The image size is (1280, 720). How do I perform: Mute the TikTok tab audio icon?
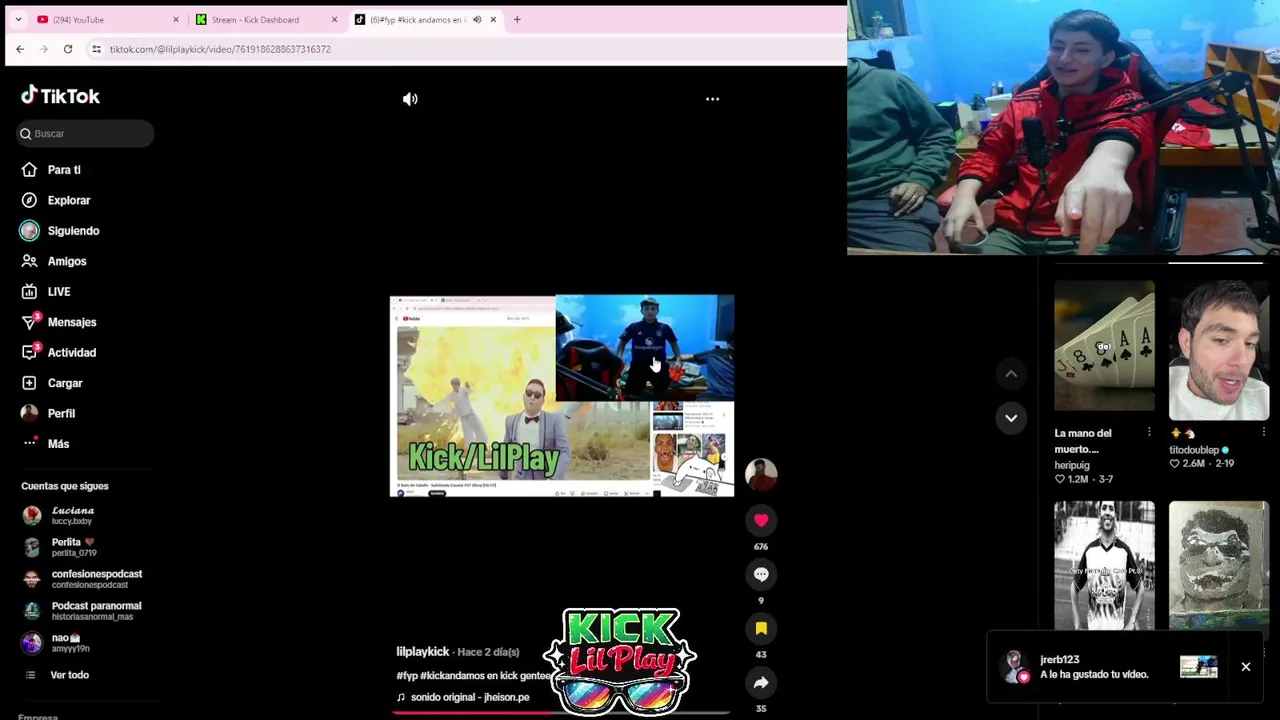tap(477, 19)
